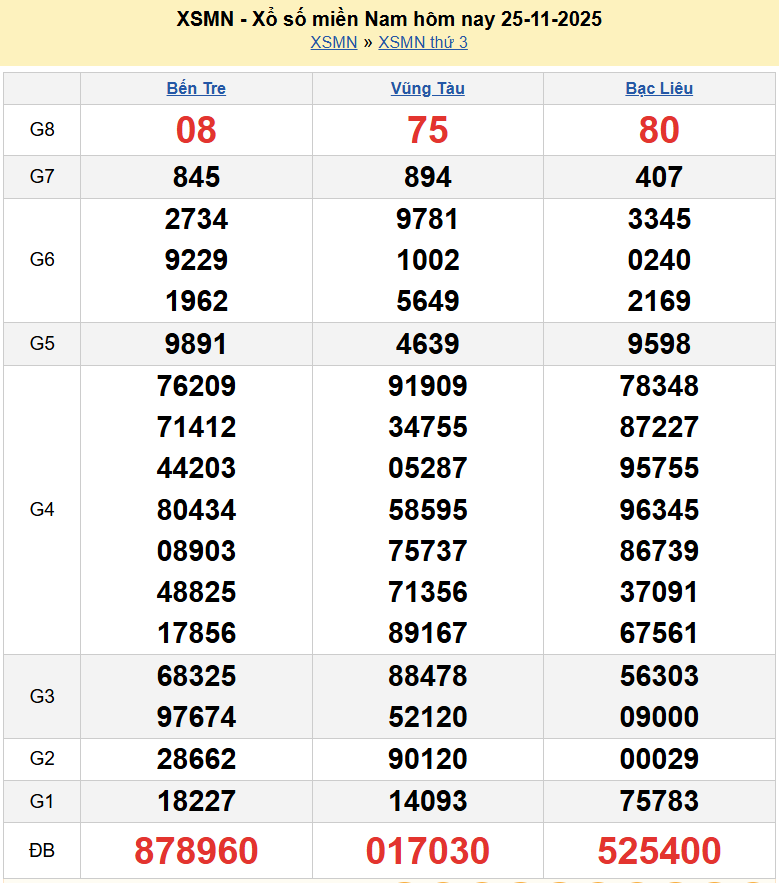Open the XSMN thứ 3 link
The width and height of the screenshot is (779, 883).
point(423,42)
